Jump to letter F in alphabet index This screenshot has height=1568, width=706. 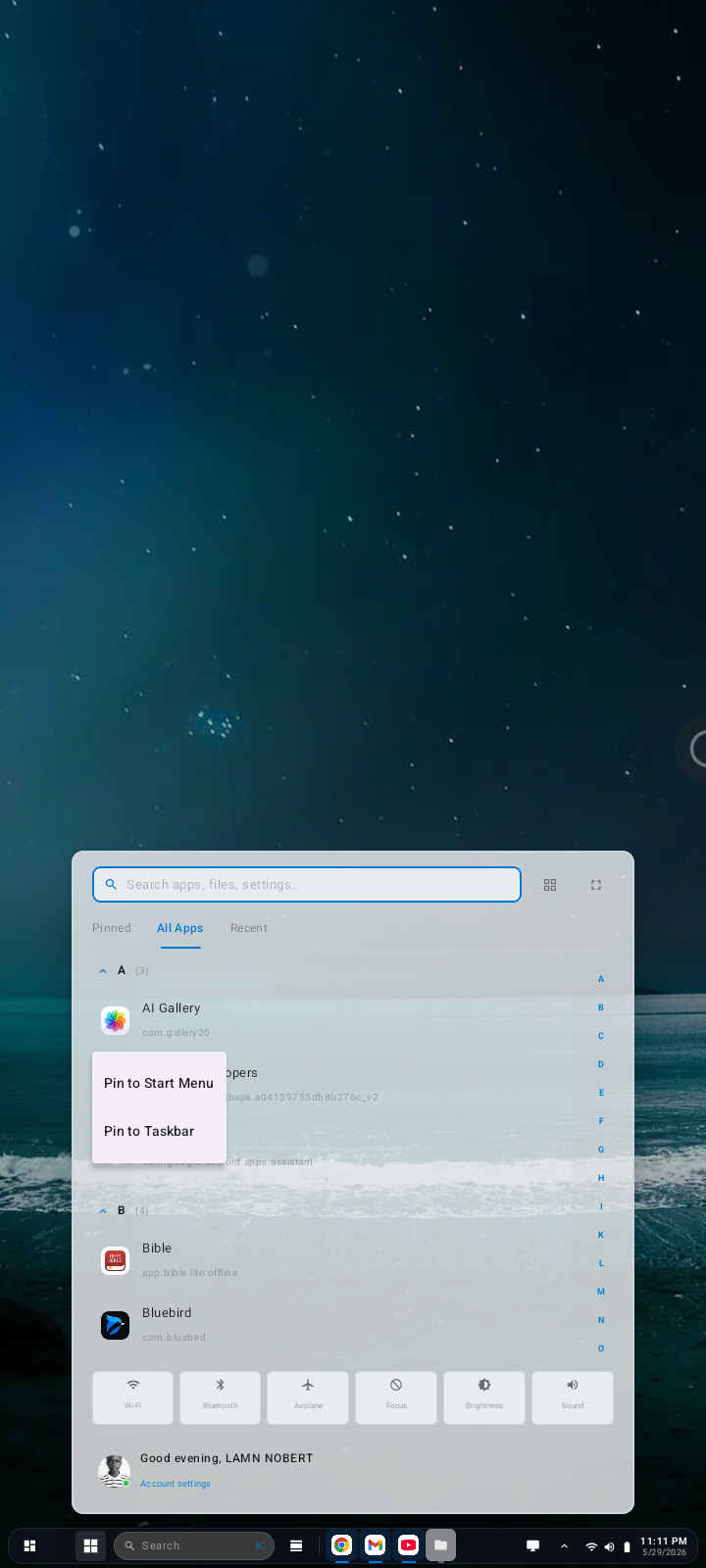(601, 1121)
